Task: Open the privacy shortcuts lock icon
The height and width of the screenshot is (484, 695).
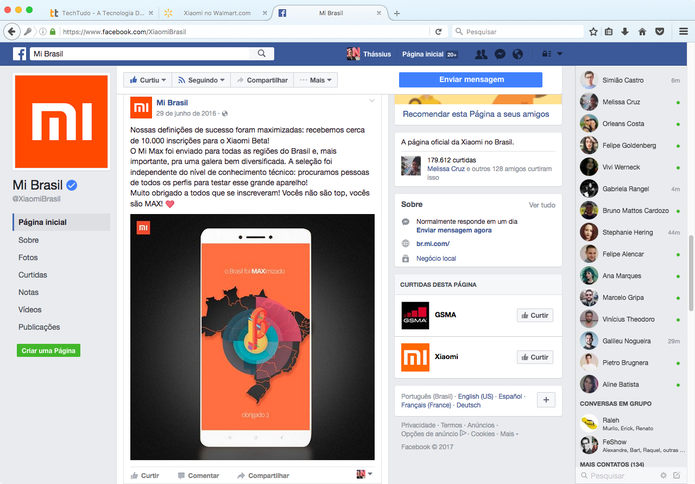Action: click(x=547, y=54)
